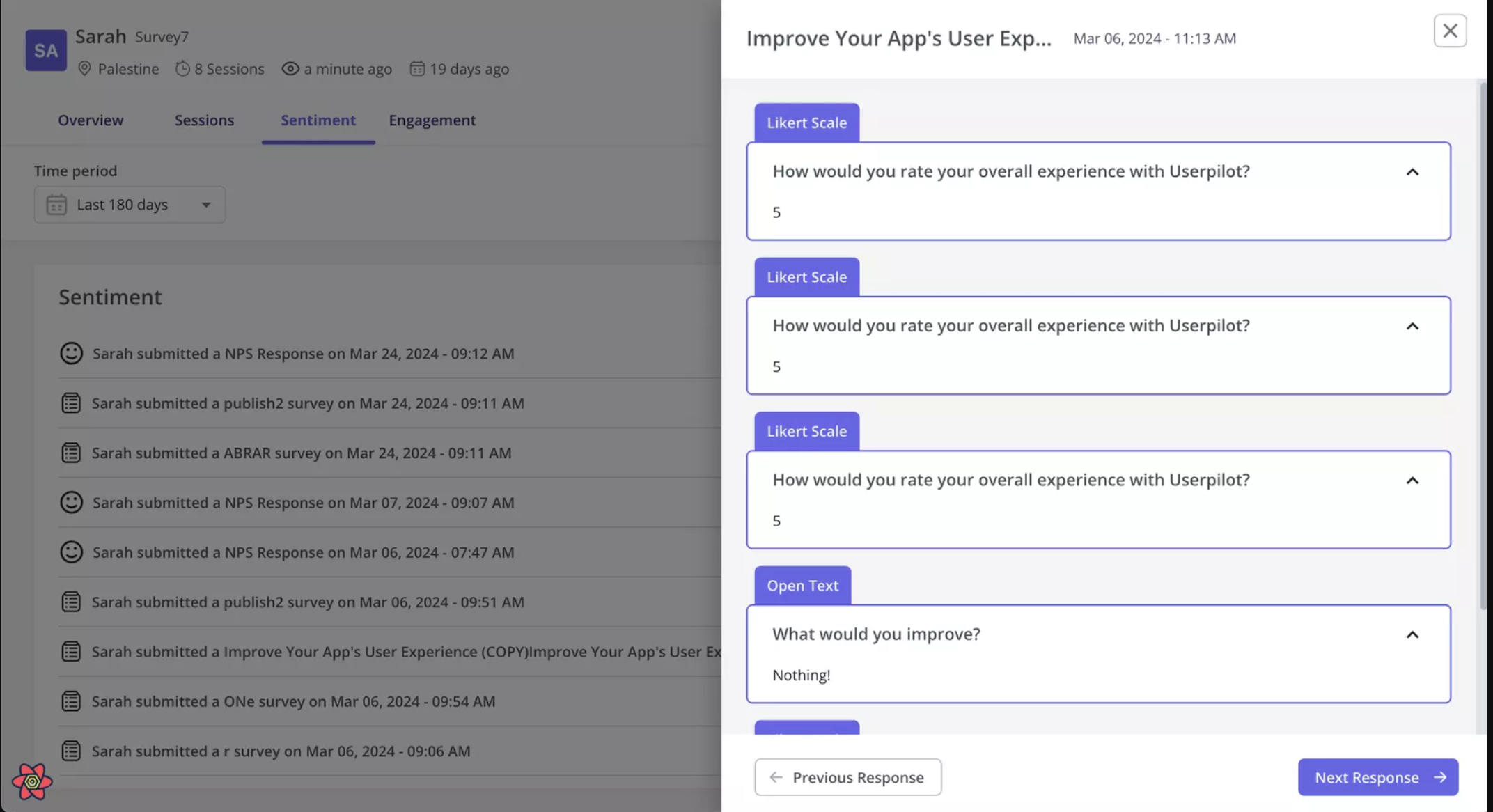Click the eye icon next to 'a minute ago'
This screenshot has height=812, width=1493.
point(290,68)
